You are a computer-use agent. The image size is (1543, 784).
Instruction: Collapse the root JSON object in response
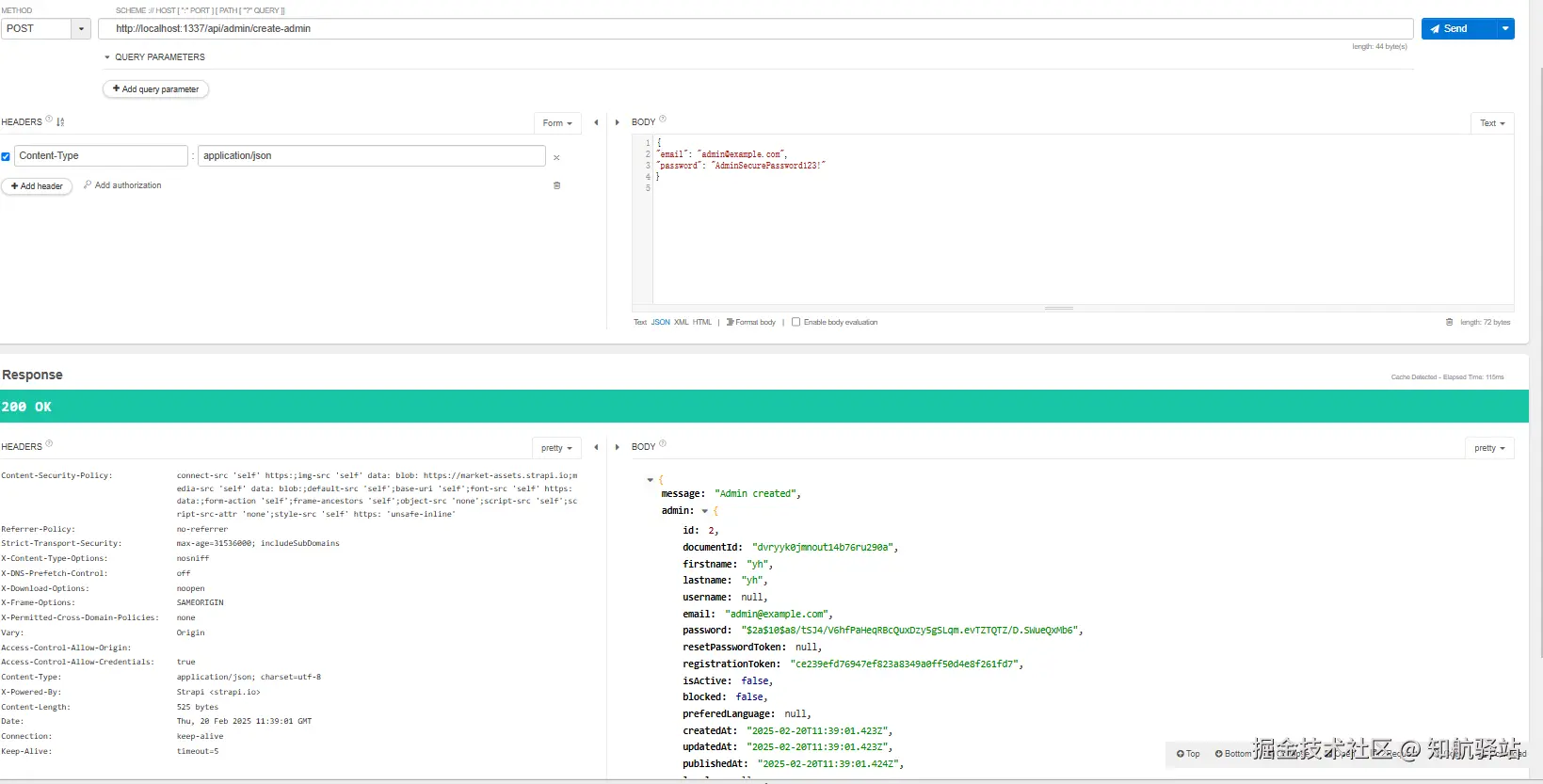click(650, 480)
